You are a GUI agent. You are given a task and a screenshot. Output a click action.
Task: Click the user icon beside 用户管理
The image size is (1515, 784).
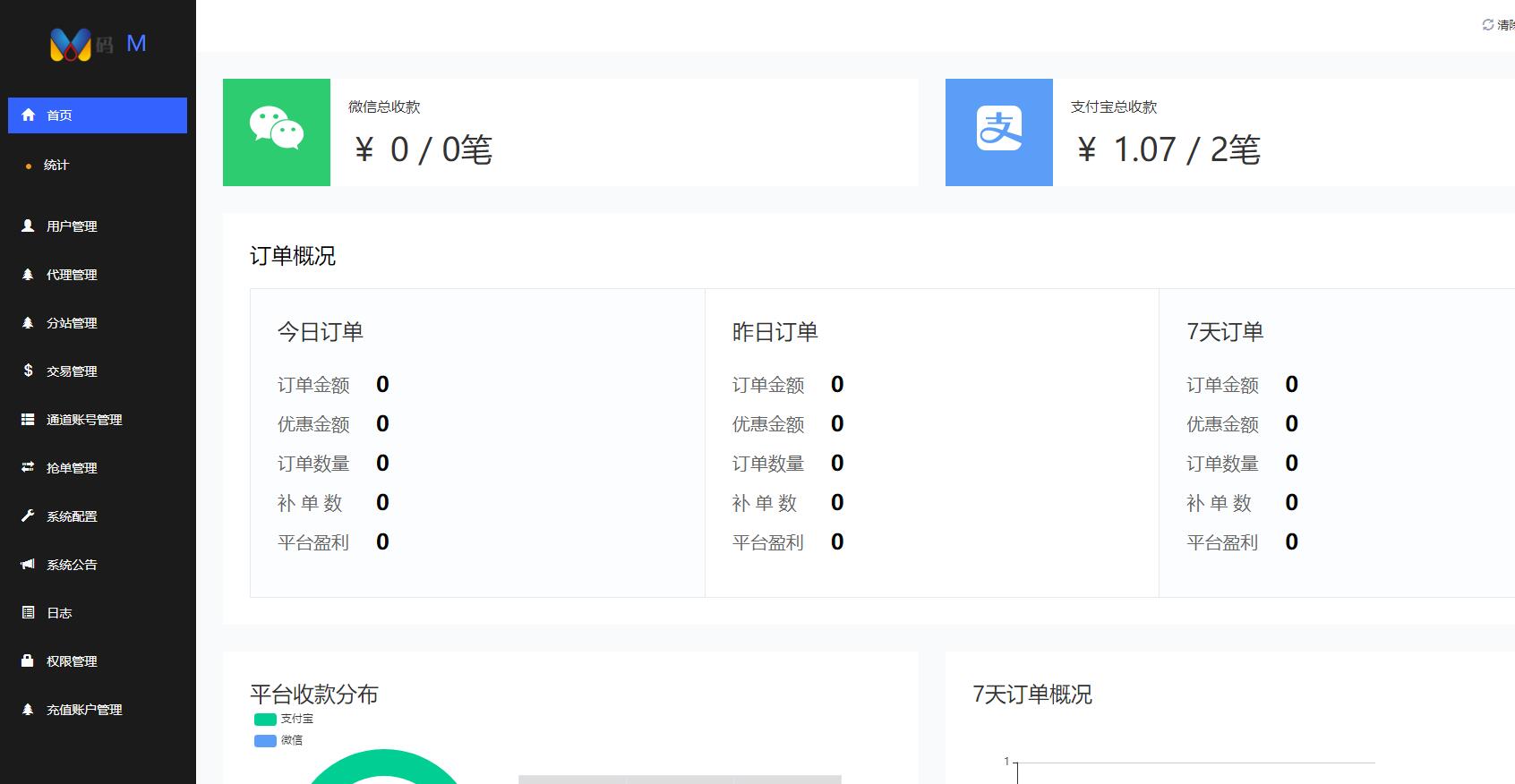point(28,226)
